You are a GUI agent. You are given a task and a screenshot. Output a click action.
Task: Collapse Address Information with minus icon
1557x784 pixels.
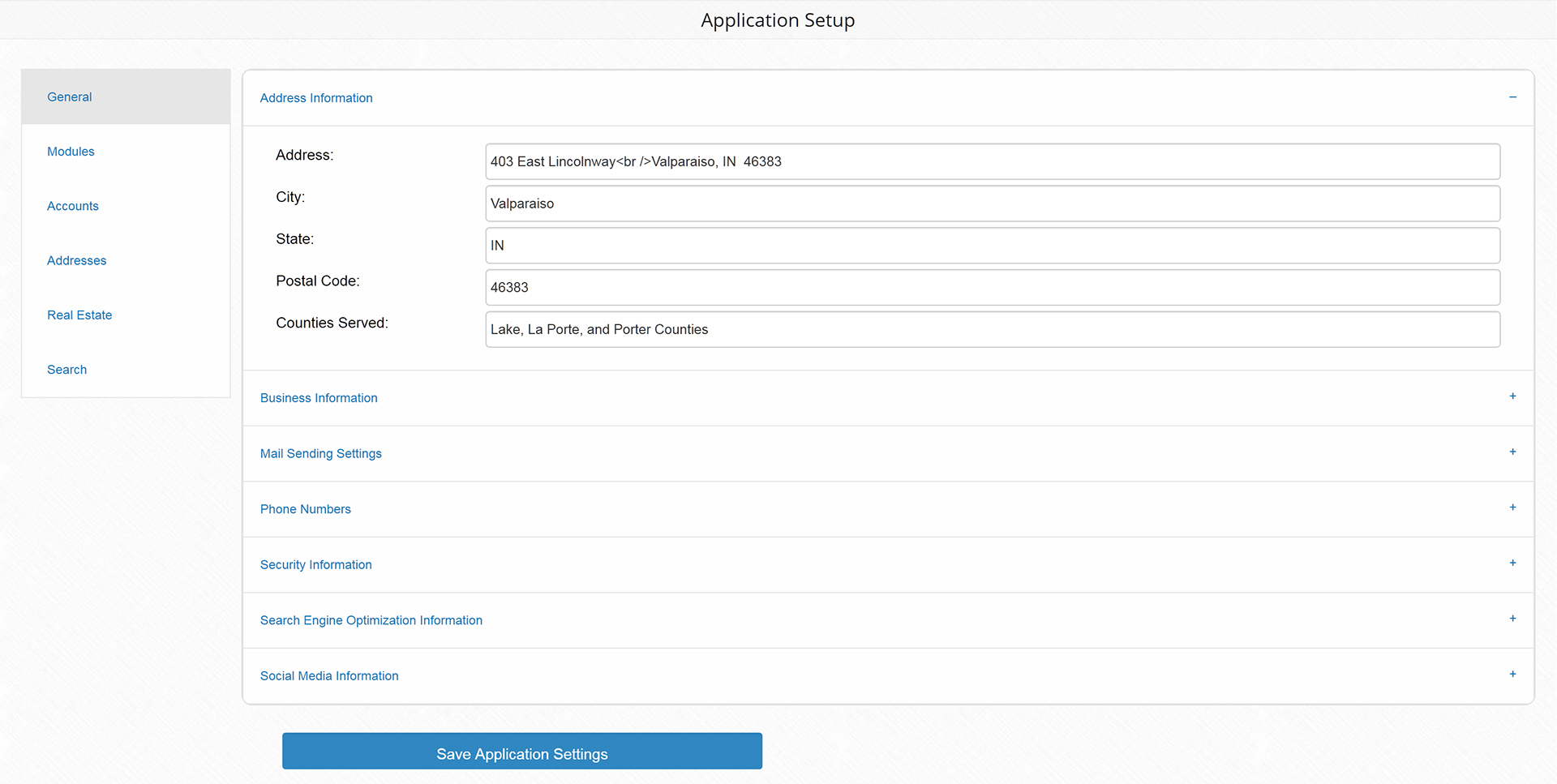tap(1512, 97)
